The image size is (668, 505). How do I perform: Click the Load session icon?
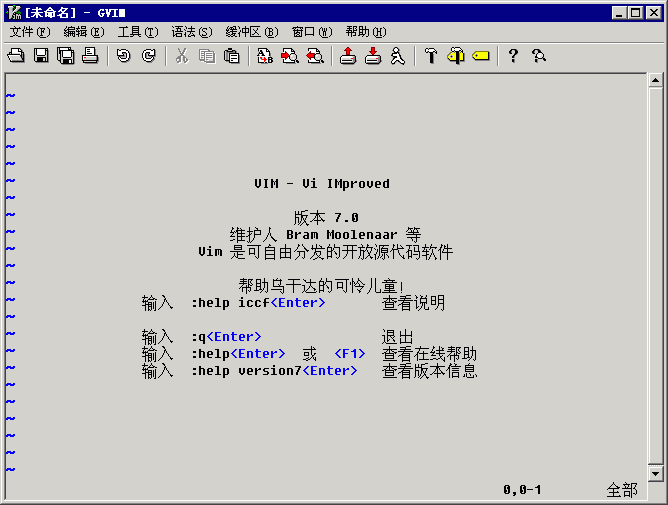tap(348, 56)
